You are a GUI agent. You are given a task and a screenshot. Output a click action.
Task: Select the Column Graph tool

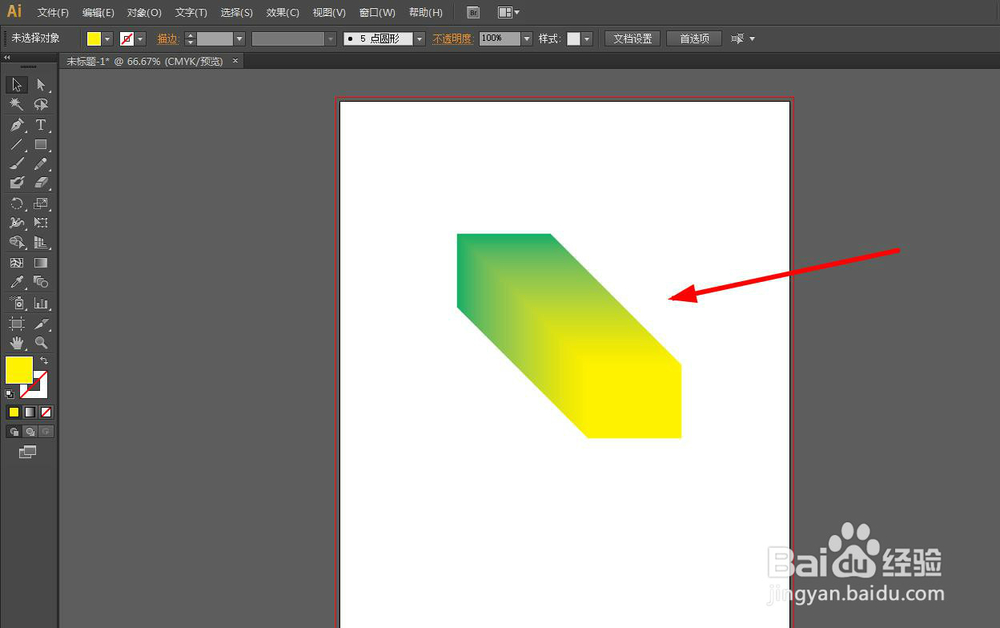click(41, 303)
